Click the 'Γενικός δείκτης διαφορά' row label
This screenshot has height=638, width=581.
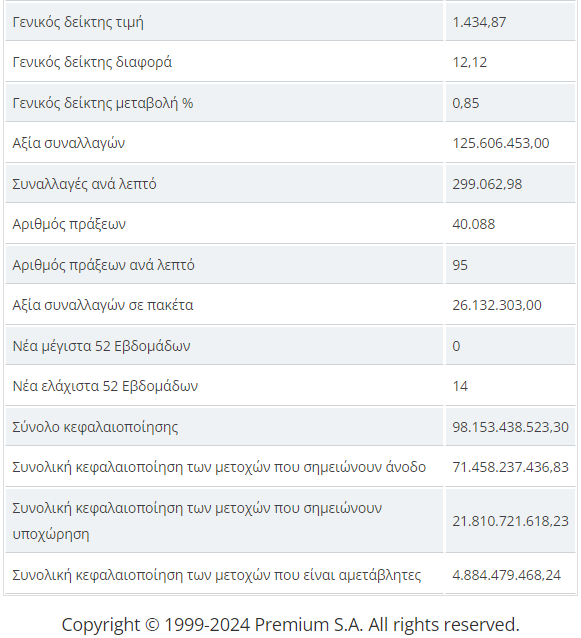coord(92,62)
